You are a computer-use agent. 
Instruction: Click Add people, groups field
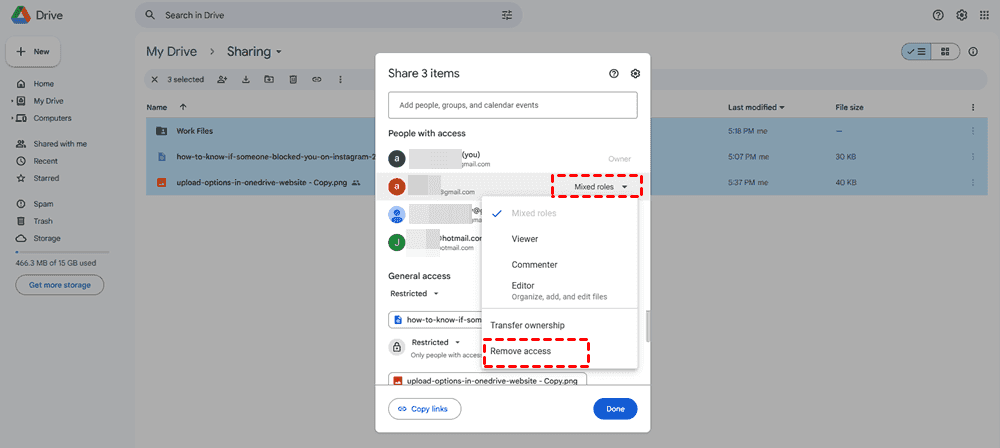513,105
